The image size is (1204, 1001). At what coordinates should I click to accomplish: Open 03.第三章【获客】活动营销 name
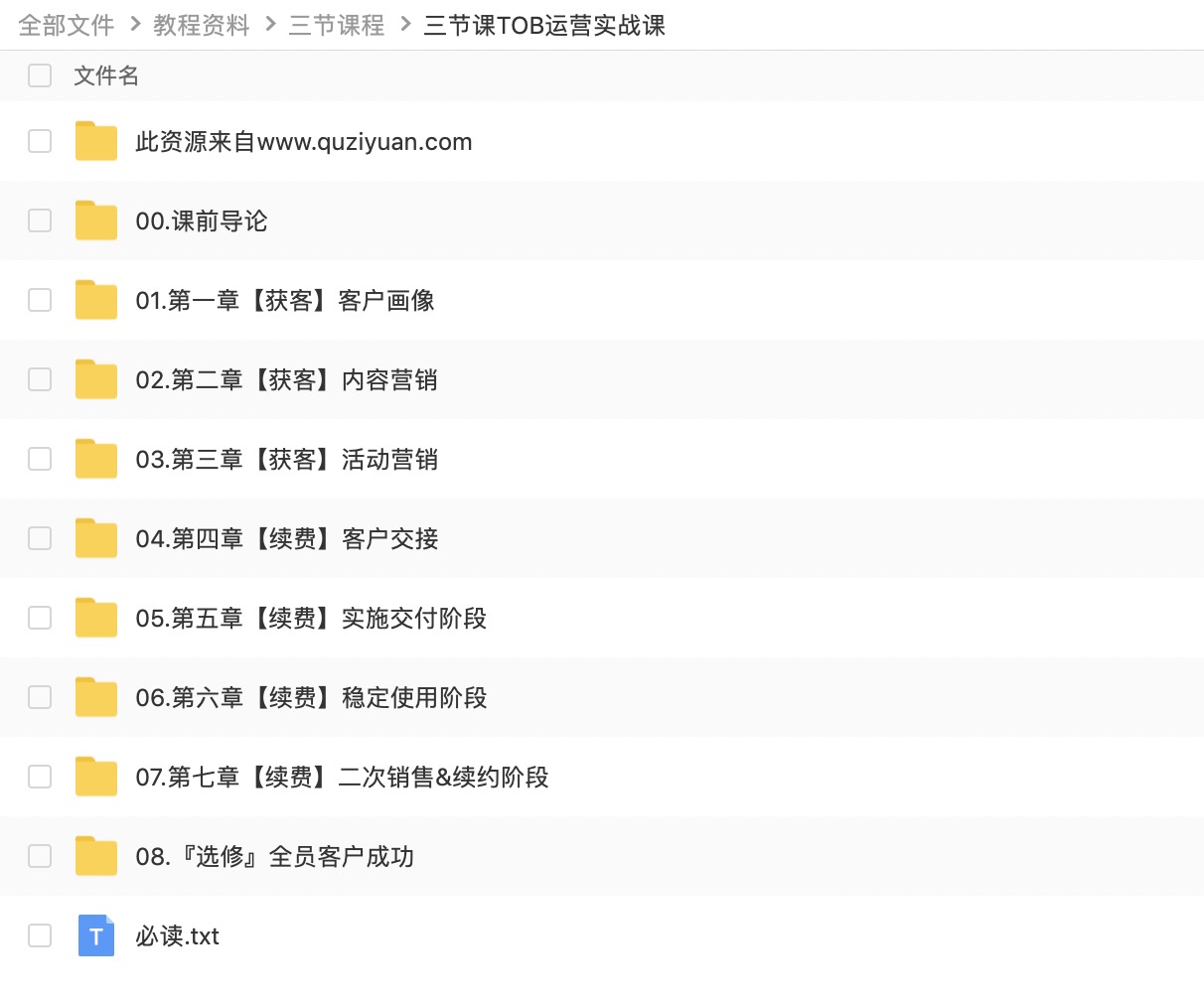click(x=287, y=460)
